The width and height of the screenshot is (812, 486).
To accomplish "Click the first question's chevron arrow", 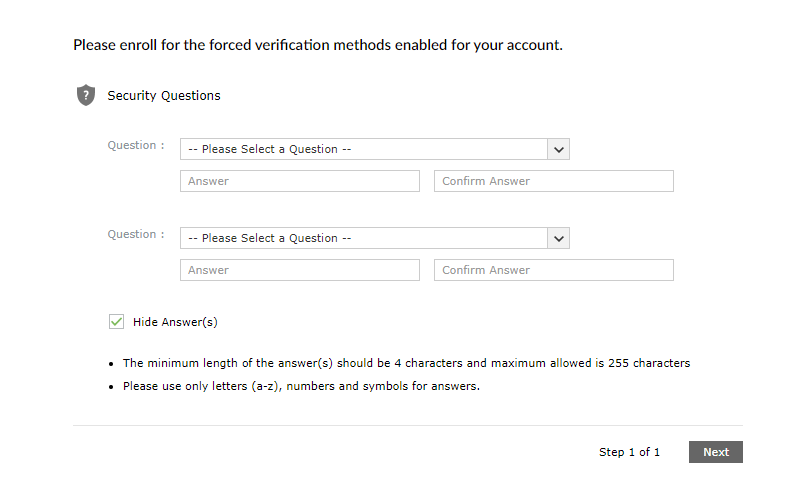I will click(559, 149).
